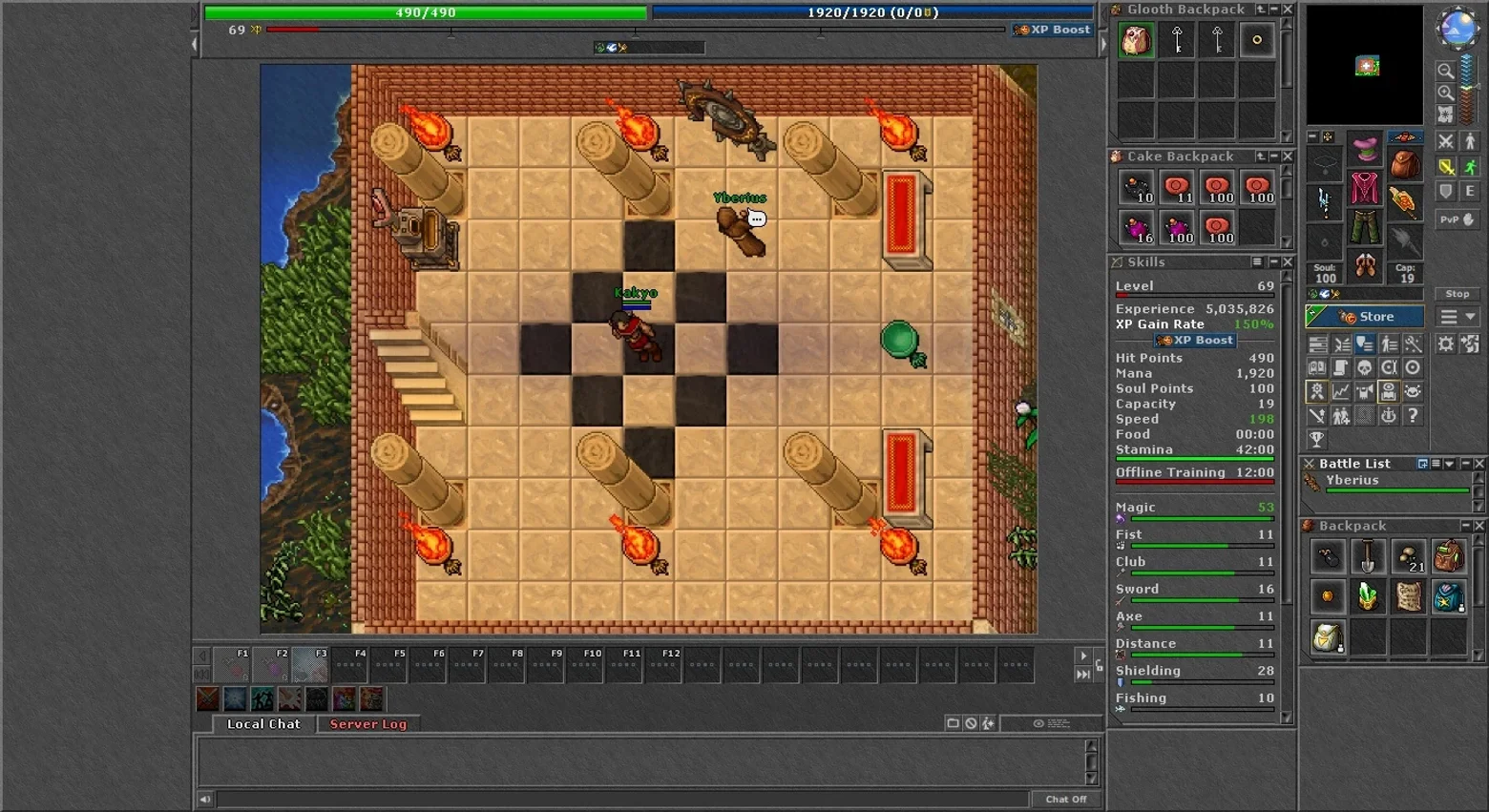Select the gold ring in Glooth Backpack
1489x812 pixels.
coord(1257,40)
